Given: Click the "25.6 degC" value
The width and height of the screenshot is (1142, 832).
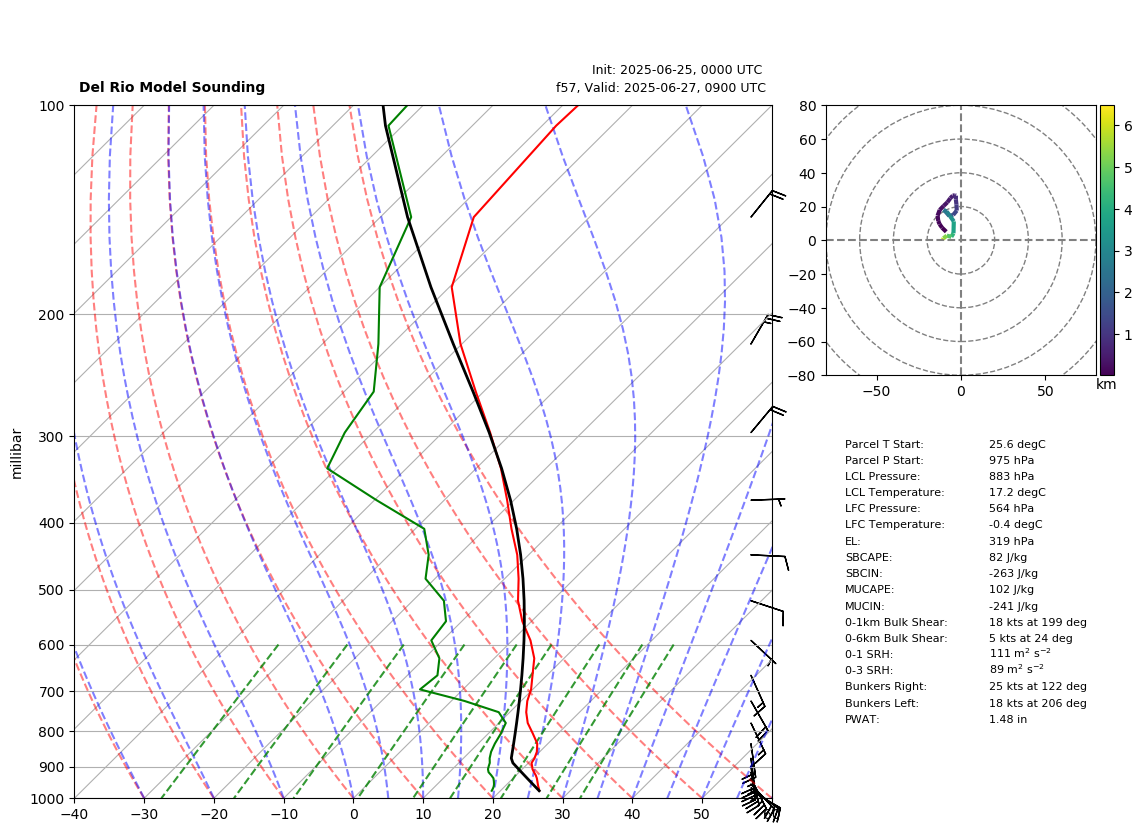Looking at the screenshot, I should (x=1017, y=444).
